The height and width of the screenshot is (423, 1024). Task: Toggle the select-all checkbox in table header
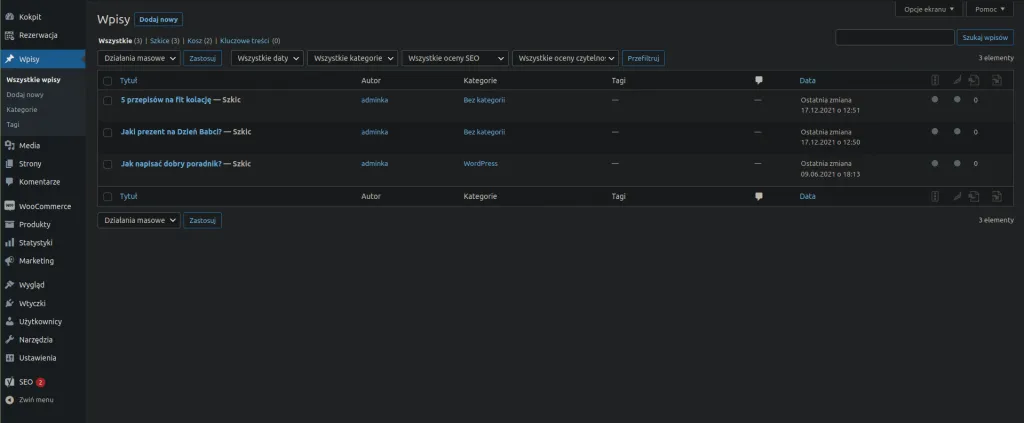pyautogui.click(x=107, y=80)
